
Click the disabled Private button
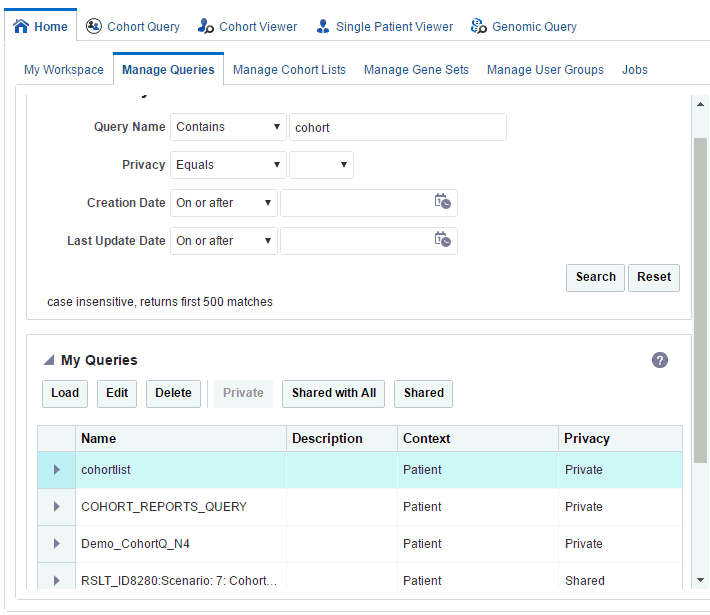click(x=243, y=393)
